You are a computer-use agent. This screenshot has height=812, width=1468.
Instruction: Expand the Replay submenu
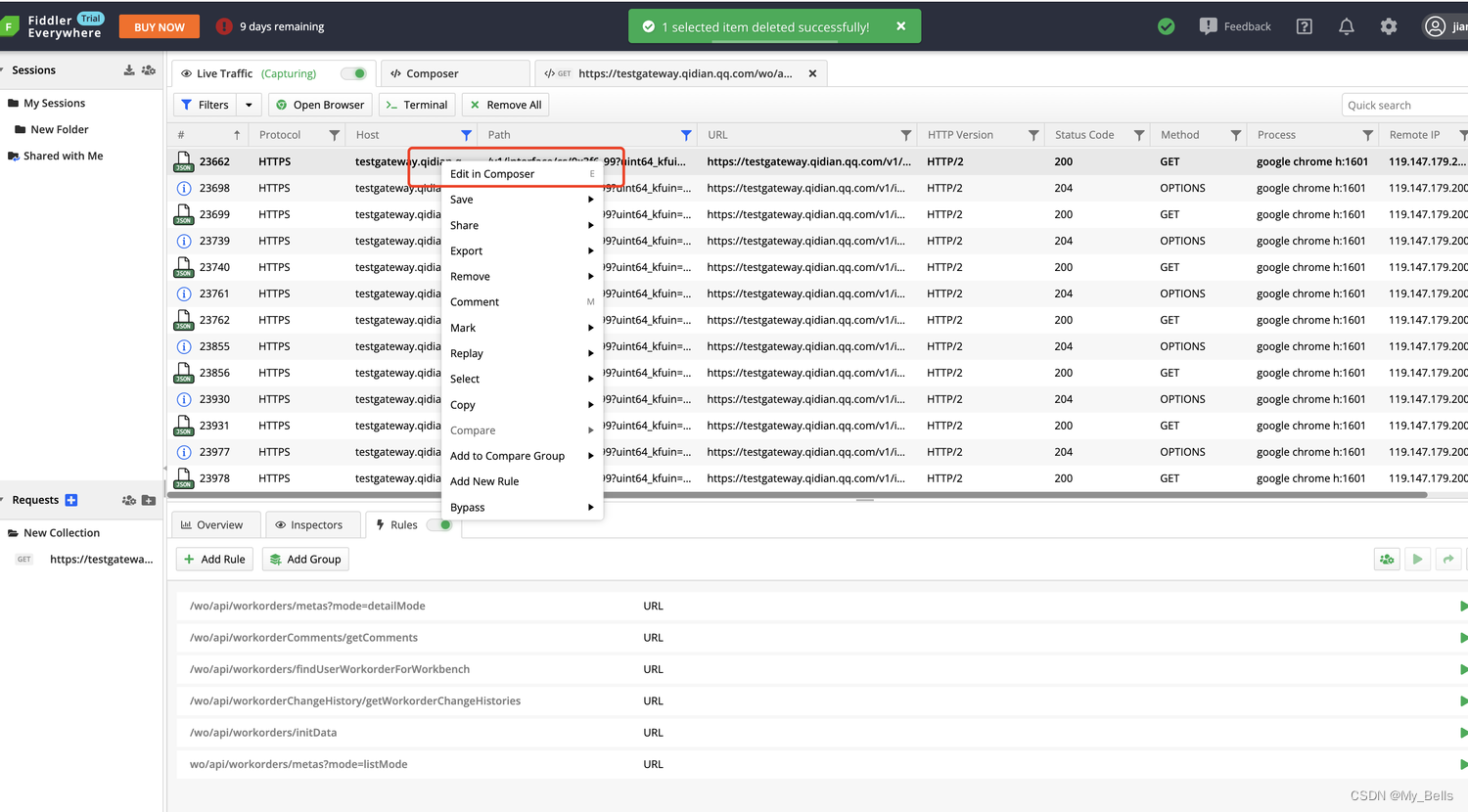(522, 353)
